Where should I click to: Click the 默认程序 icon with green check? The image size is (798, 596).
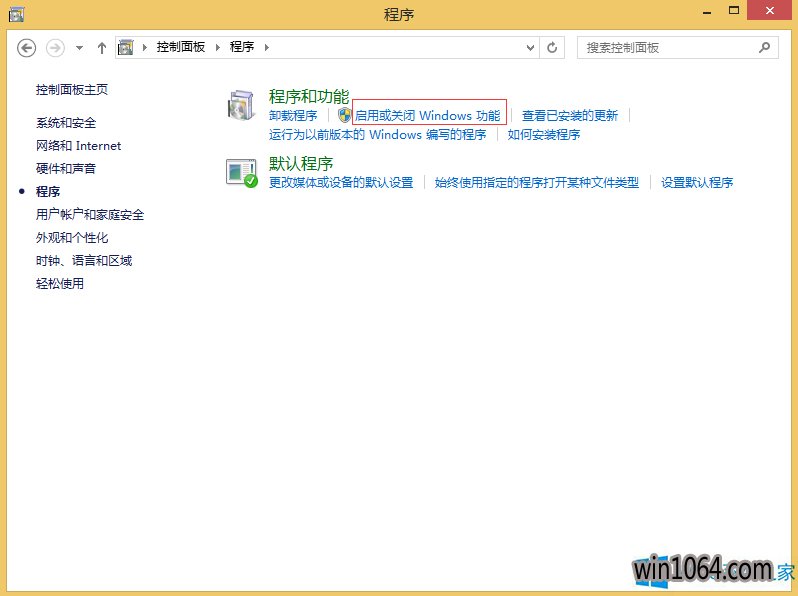tap(242, 173)
